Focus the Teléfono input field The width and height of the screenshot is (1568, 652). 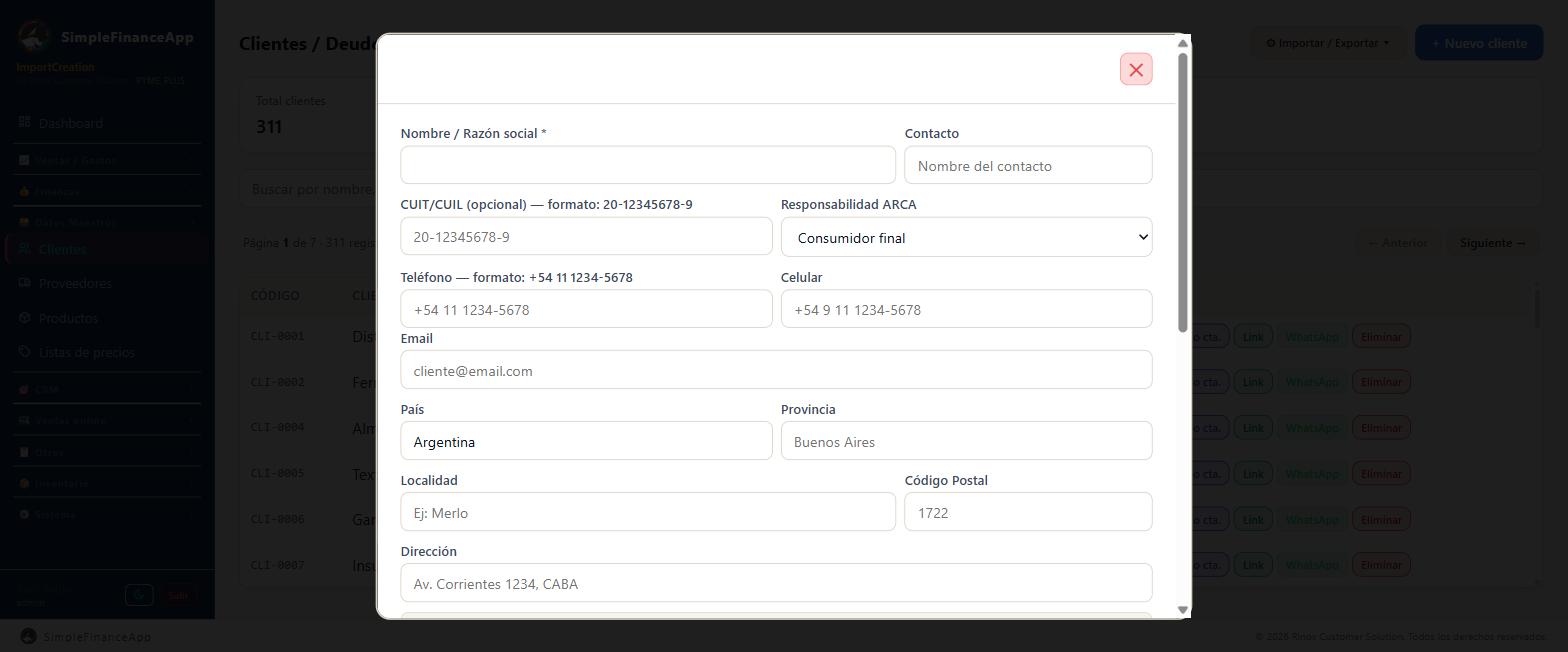pos(586,309)
